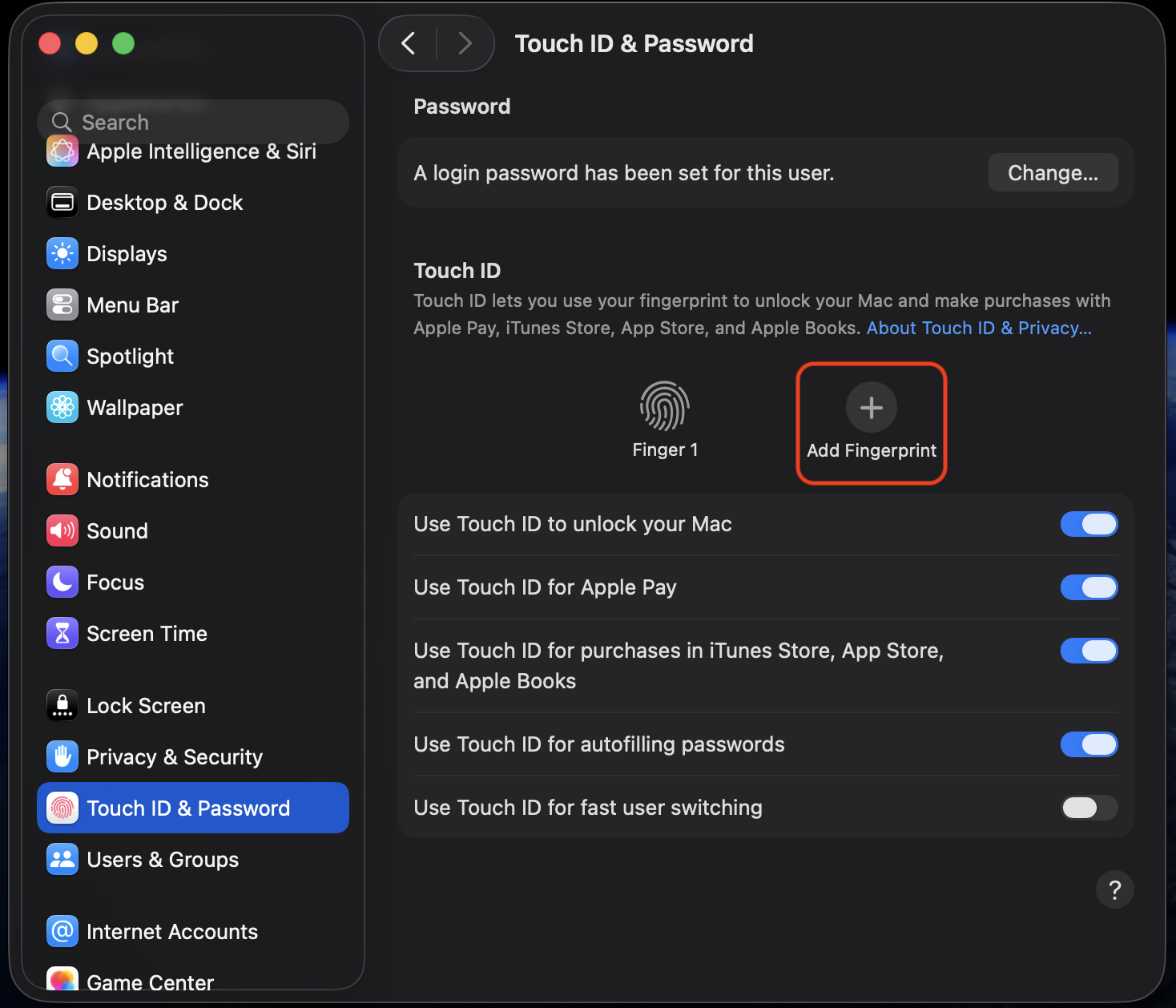The height and width of the screenshot is (1008, 1176).
Task: Select Screen Time label in sidebar
Action: pyautogui.click(x=147, y=634)
